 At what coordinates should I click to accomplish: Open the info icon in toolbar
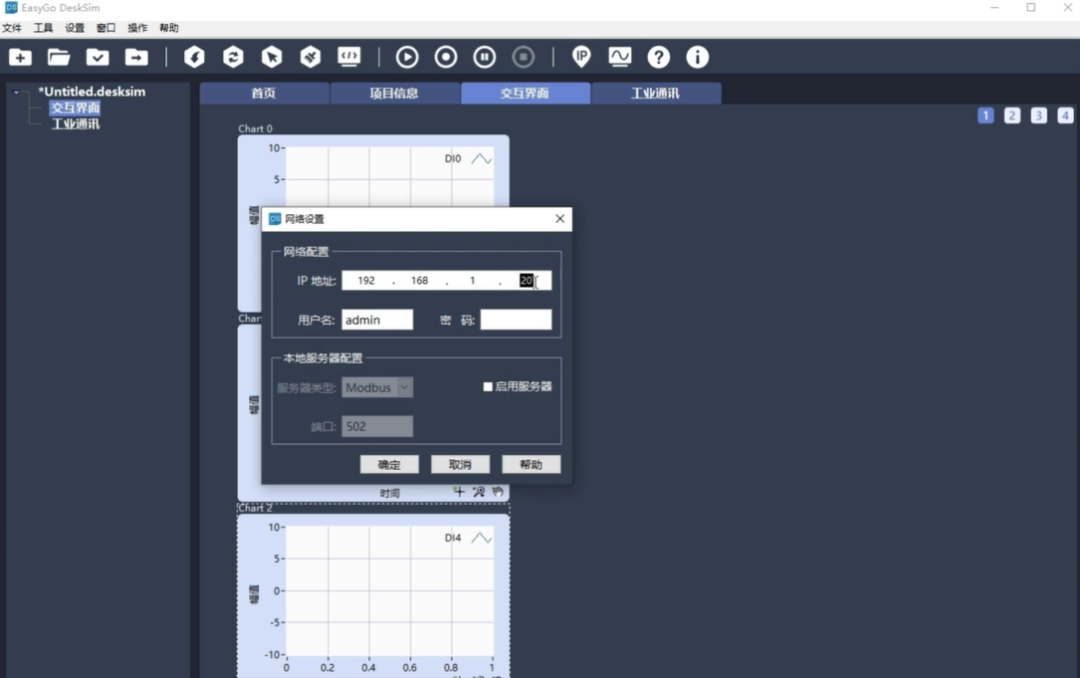pyautogui.click(x=697, y=57)
